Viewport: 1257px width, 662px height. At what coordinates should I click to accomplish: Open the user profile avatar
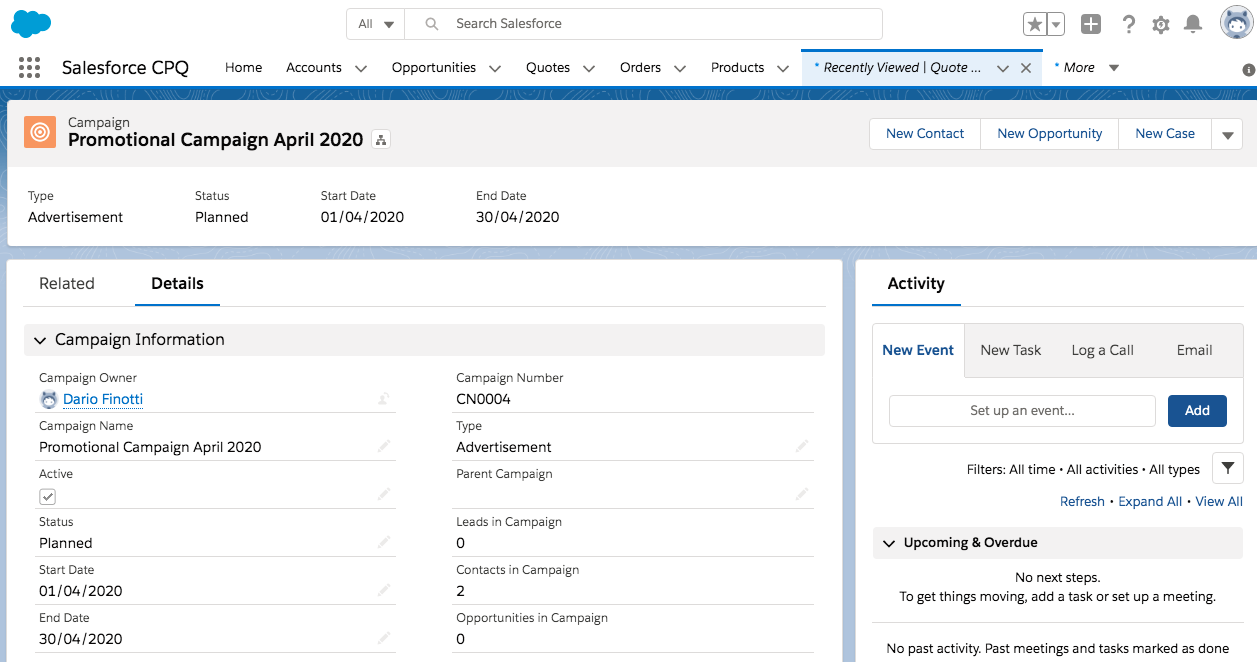click(1237, 22)
